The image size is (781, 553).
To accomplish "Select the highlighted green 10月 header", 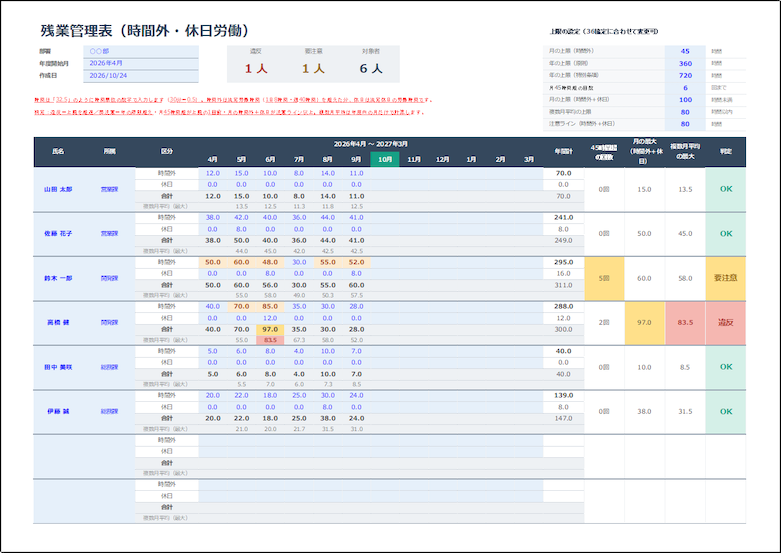I will coord(385,159).
